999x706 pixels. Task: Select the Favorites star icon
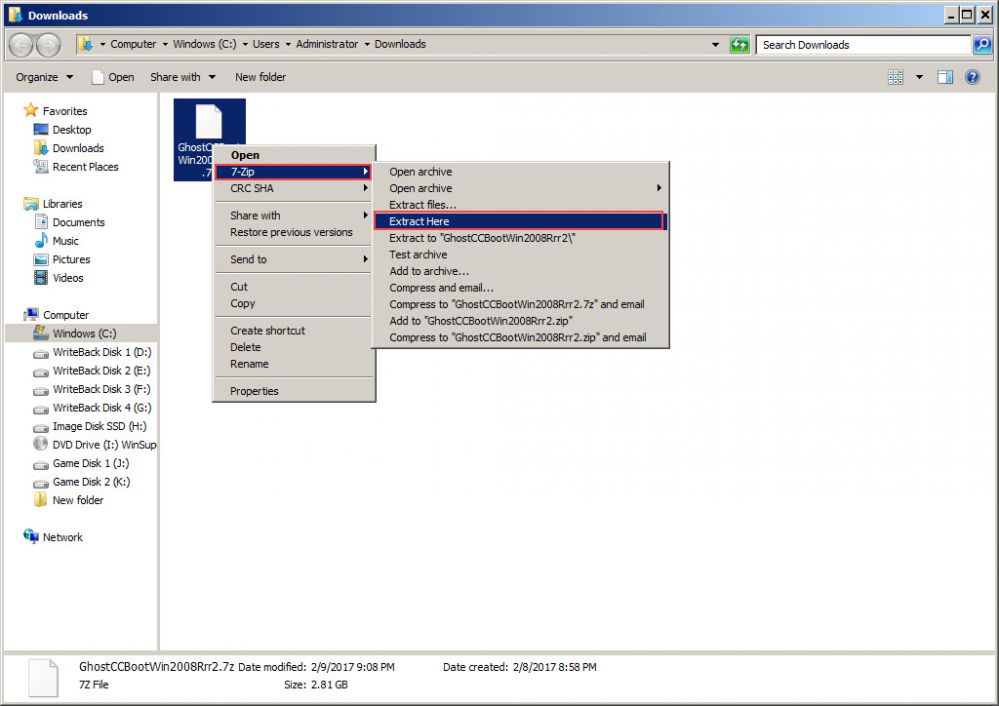pyautogui.click(x=31, y=110)
